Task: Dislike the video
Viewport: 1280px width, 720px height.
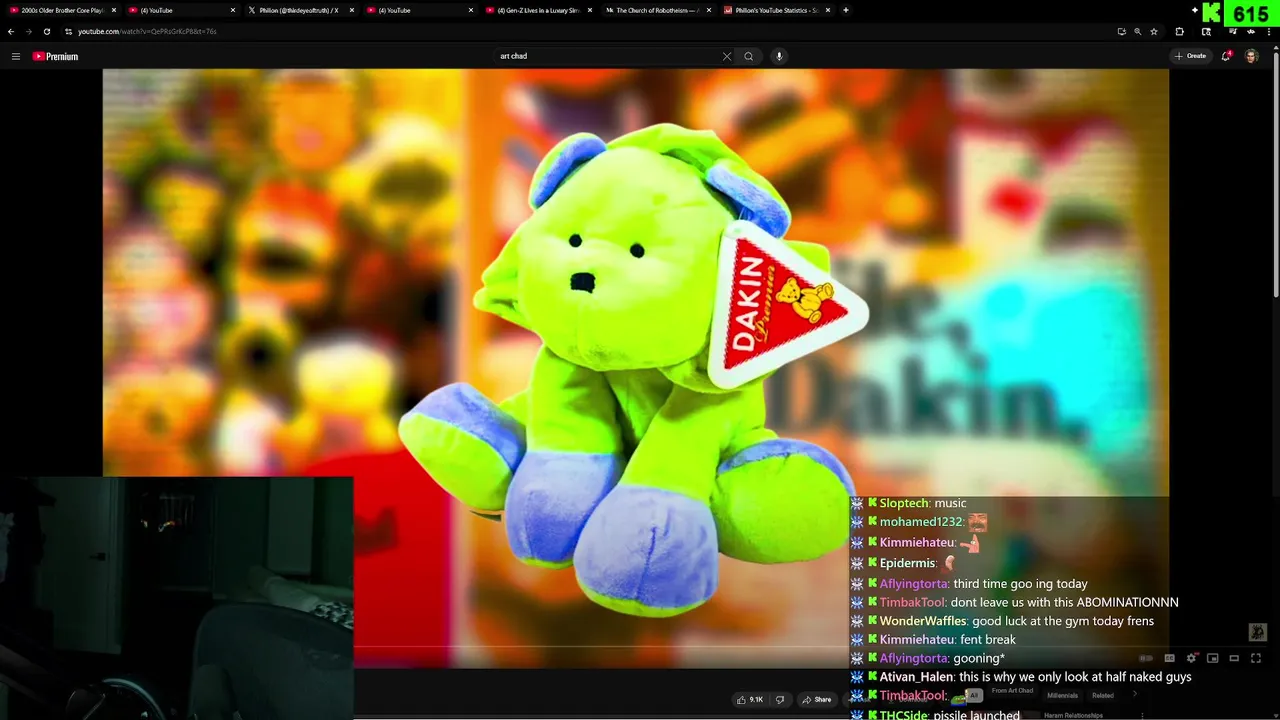Action: click(x=780, y=700)
